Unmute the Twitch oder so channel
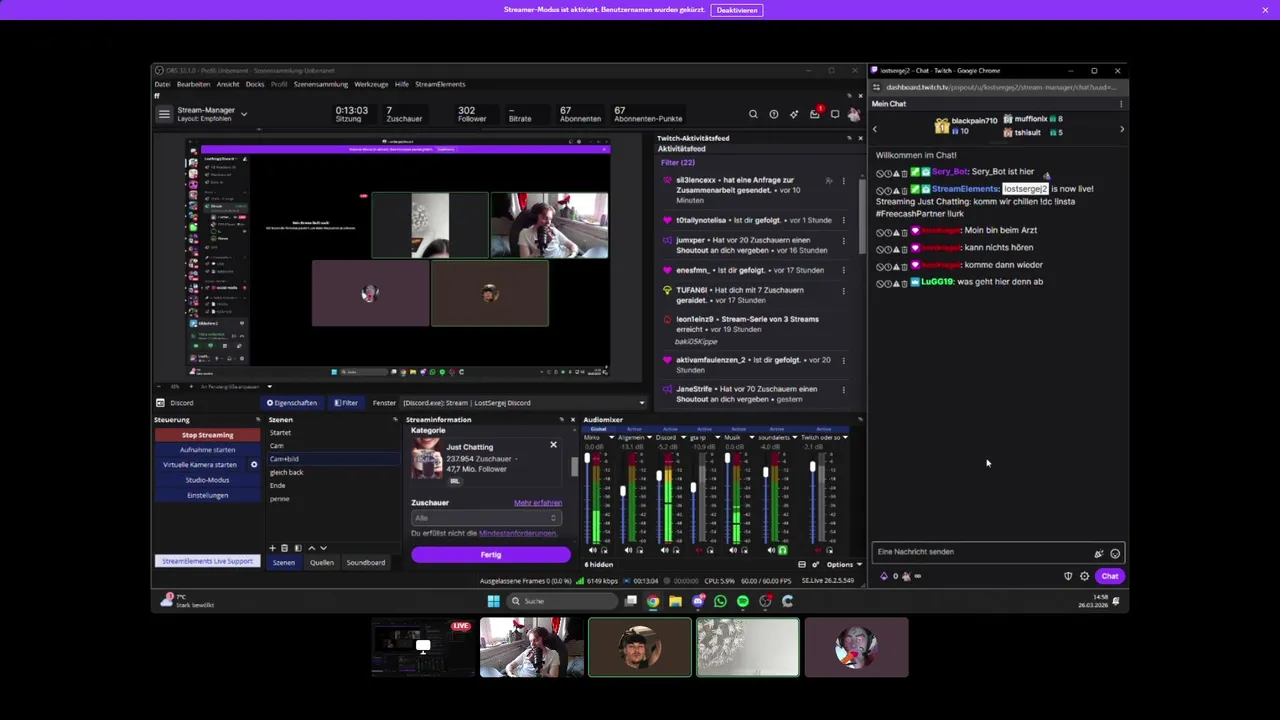This screenshot has height=720, width=1280. 818,550
